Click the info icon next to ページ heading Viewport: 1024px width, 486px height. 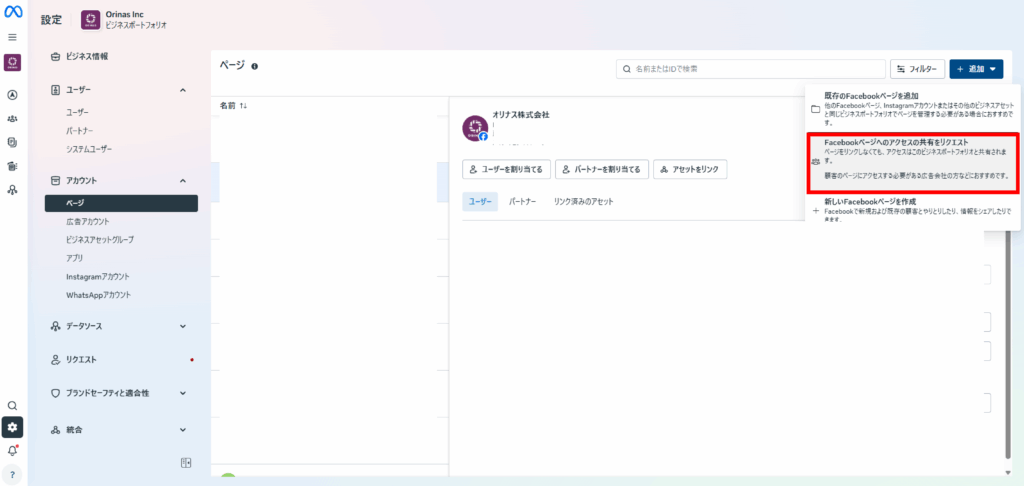[255, 66]
